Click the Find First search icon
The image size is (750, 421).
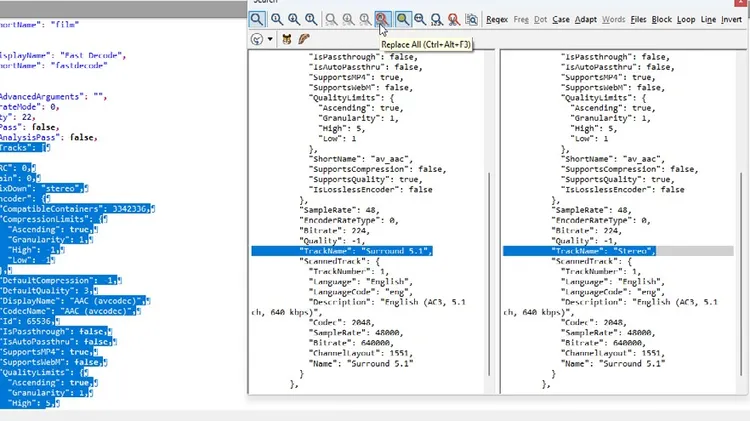tap(276, 19)
